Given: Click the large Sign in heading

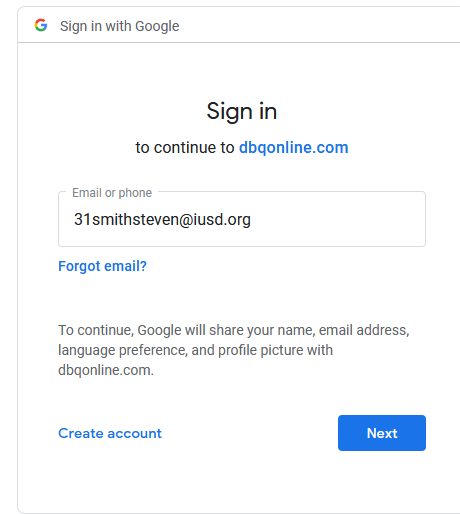Looking at the screenshot, I should tap(242, 111).
